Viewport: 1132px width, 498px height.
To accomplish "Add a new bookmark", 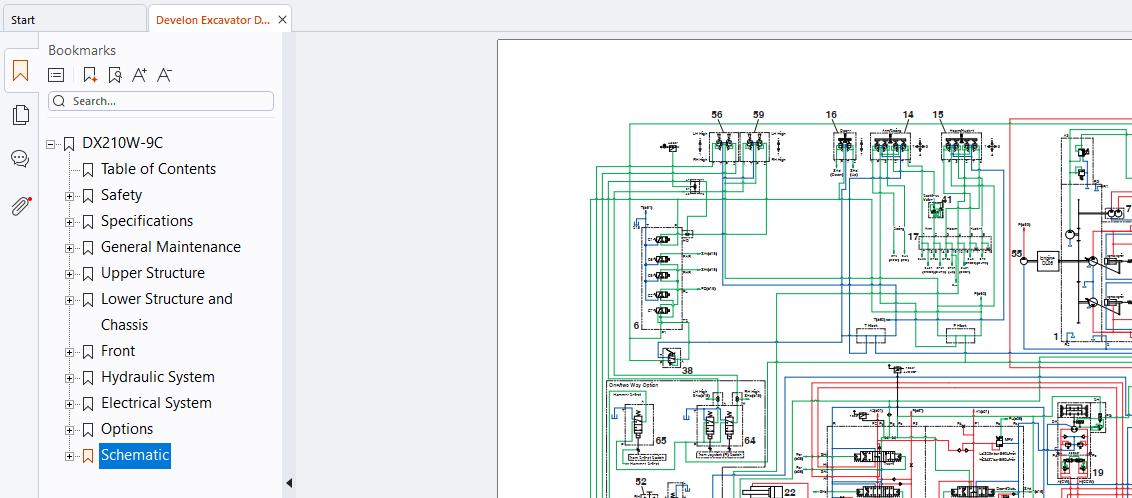I will 90,75.
